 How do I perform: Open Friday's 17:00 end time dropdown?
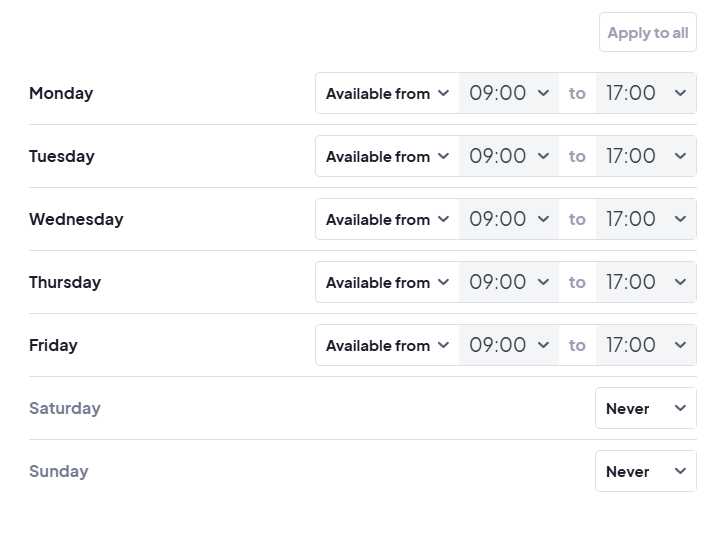(646, 346)
